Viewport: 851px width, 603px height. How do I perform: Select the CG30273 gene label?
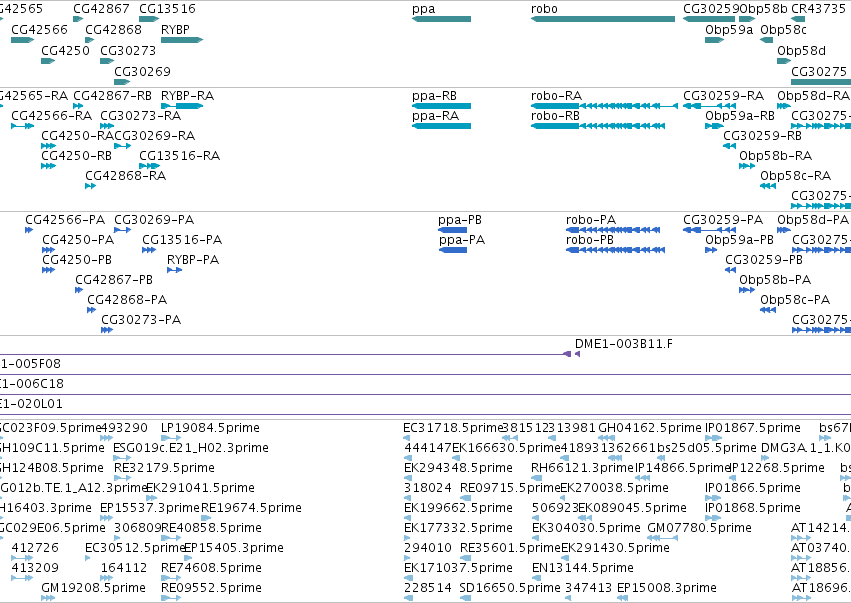pyautogui.click(x=128, y=50)
